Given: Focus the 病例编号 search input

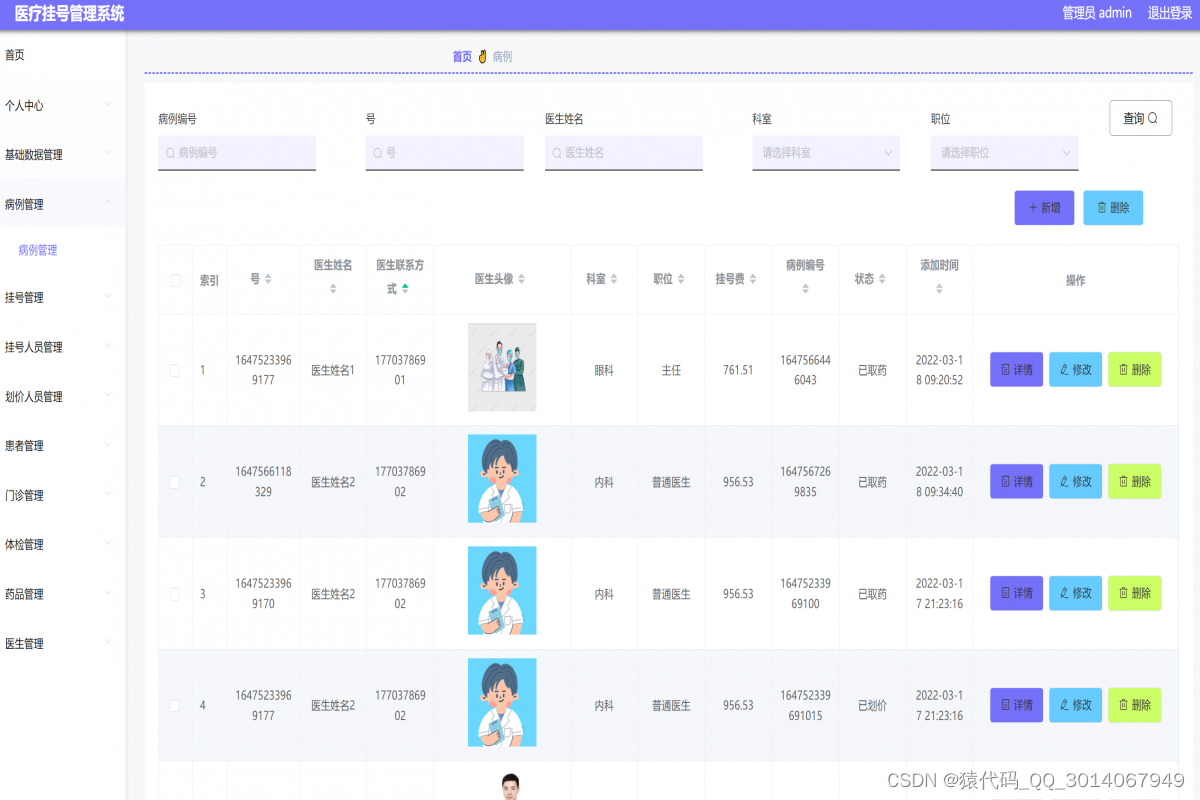Looking at the screenshot, I should point(237,153).
